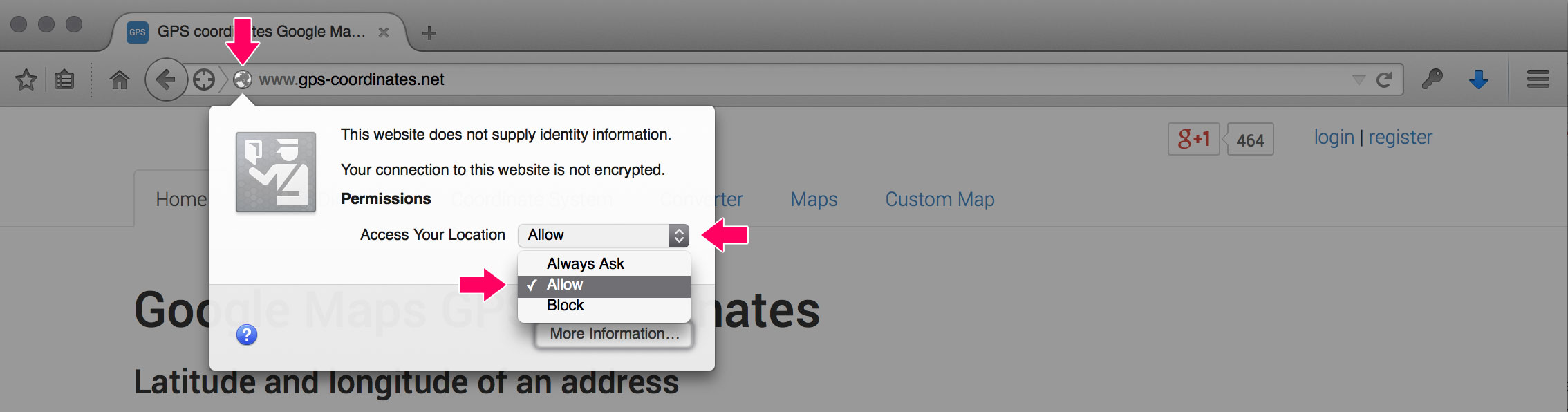The width and height of the screenshot is (1568, 412).
Task: Click the crosshair location icon in toolbar
Action: pyautogui.click(x=204, y=80)
